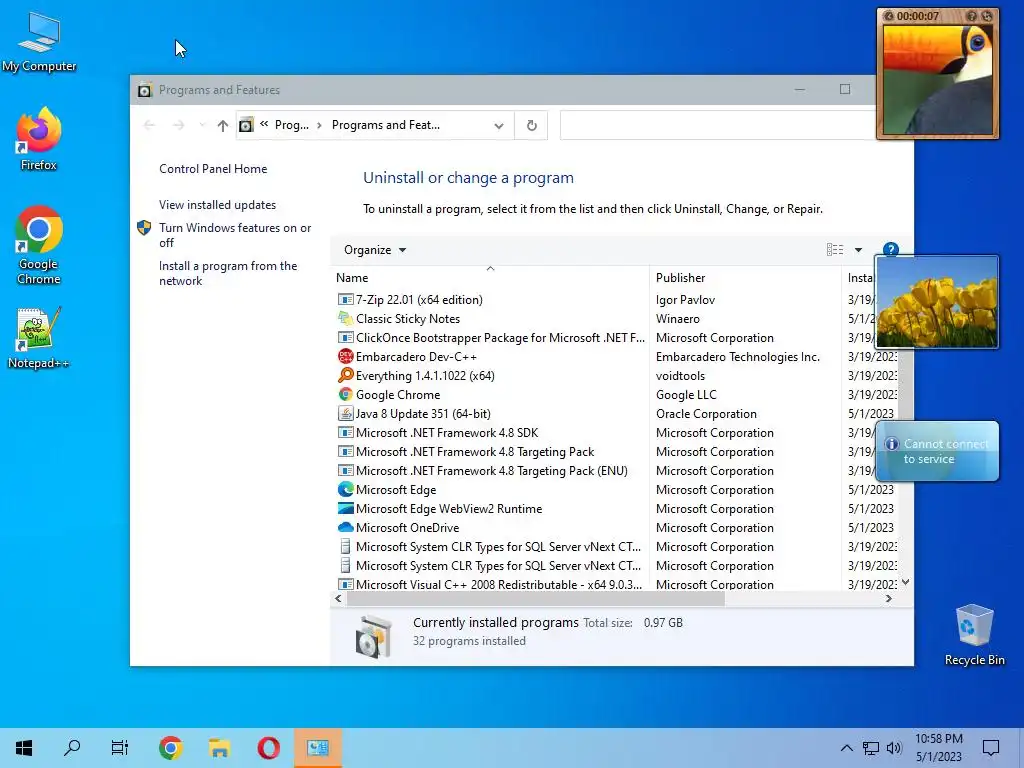Open the view options dropdown arrow

click(x=859, y=250)
